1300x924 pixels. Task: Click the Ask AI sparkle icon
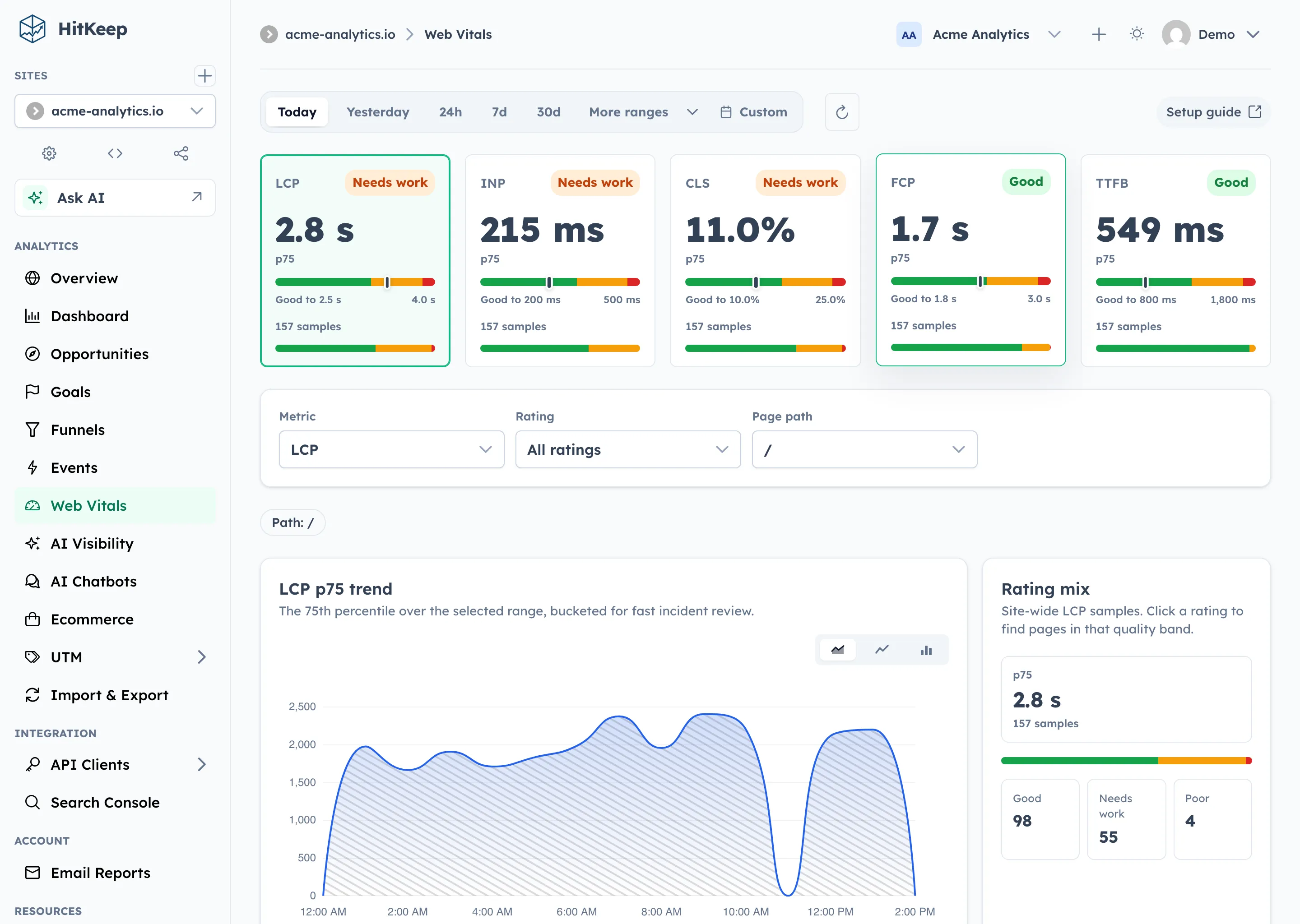35,198
